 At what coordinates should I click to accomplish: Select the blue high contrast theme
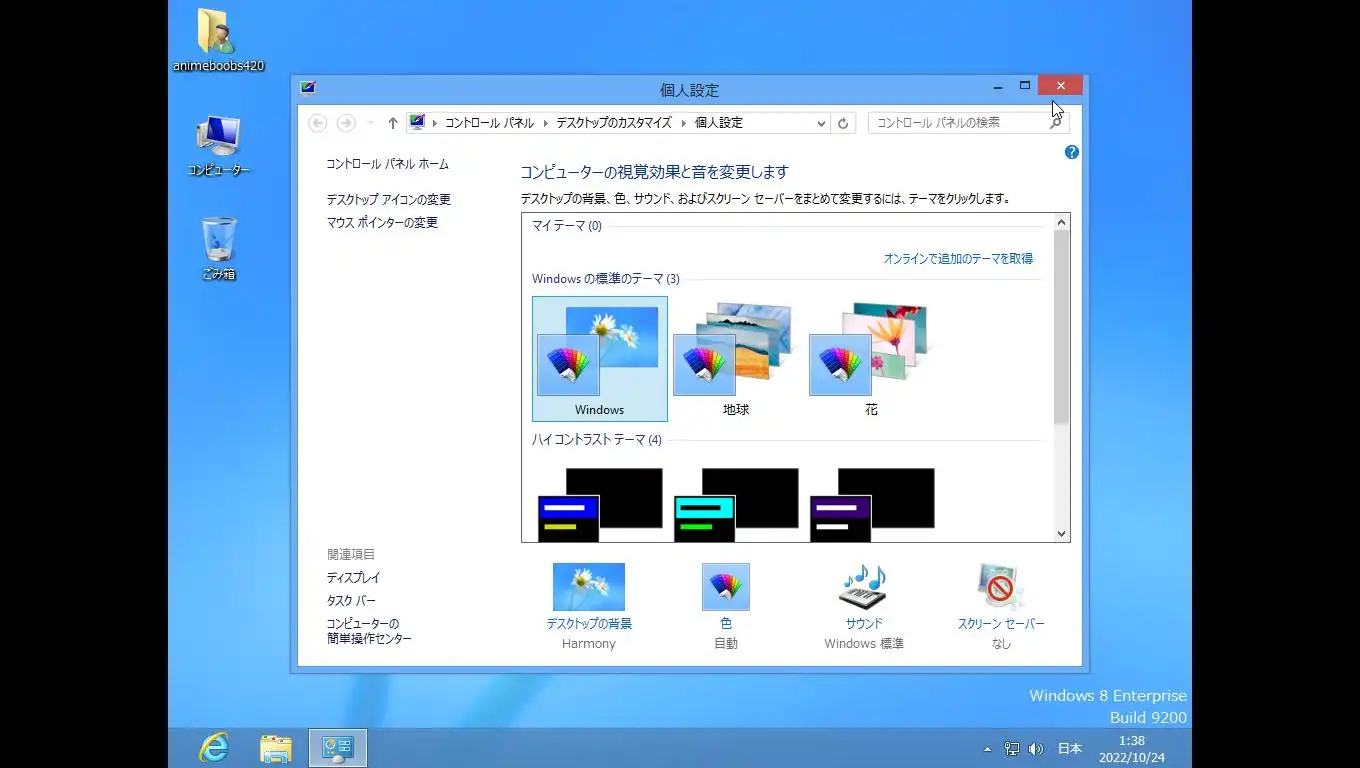[x=600, y=504]
